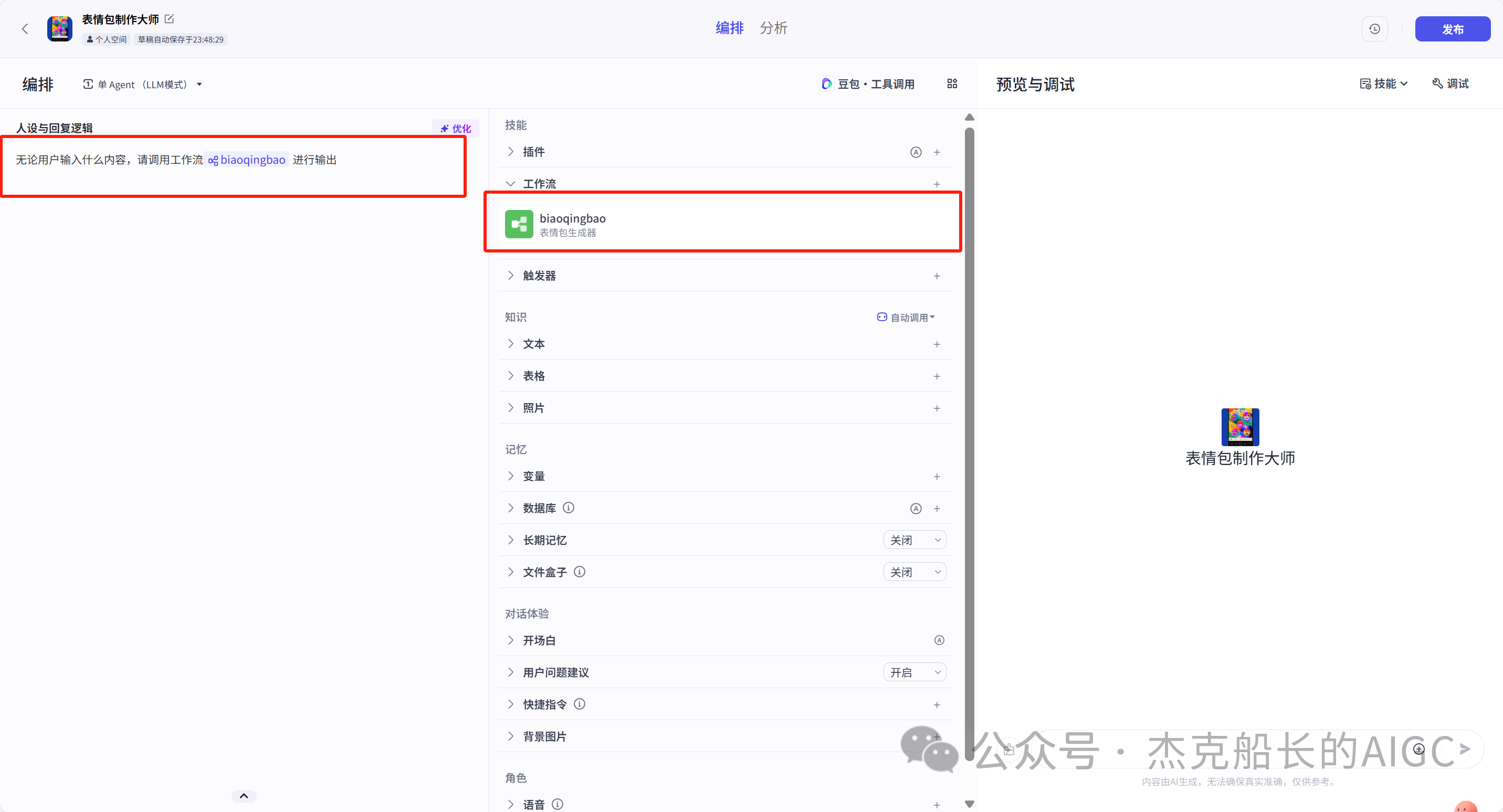This screenshot has width=1503, height=812.
Task: Toggle the auto icon next to 插件
Action: (916, 152)
